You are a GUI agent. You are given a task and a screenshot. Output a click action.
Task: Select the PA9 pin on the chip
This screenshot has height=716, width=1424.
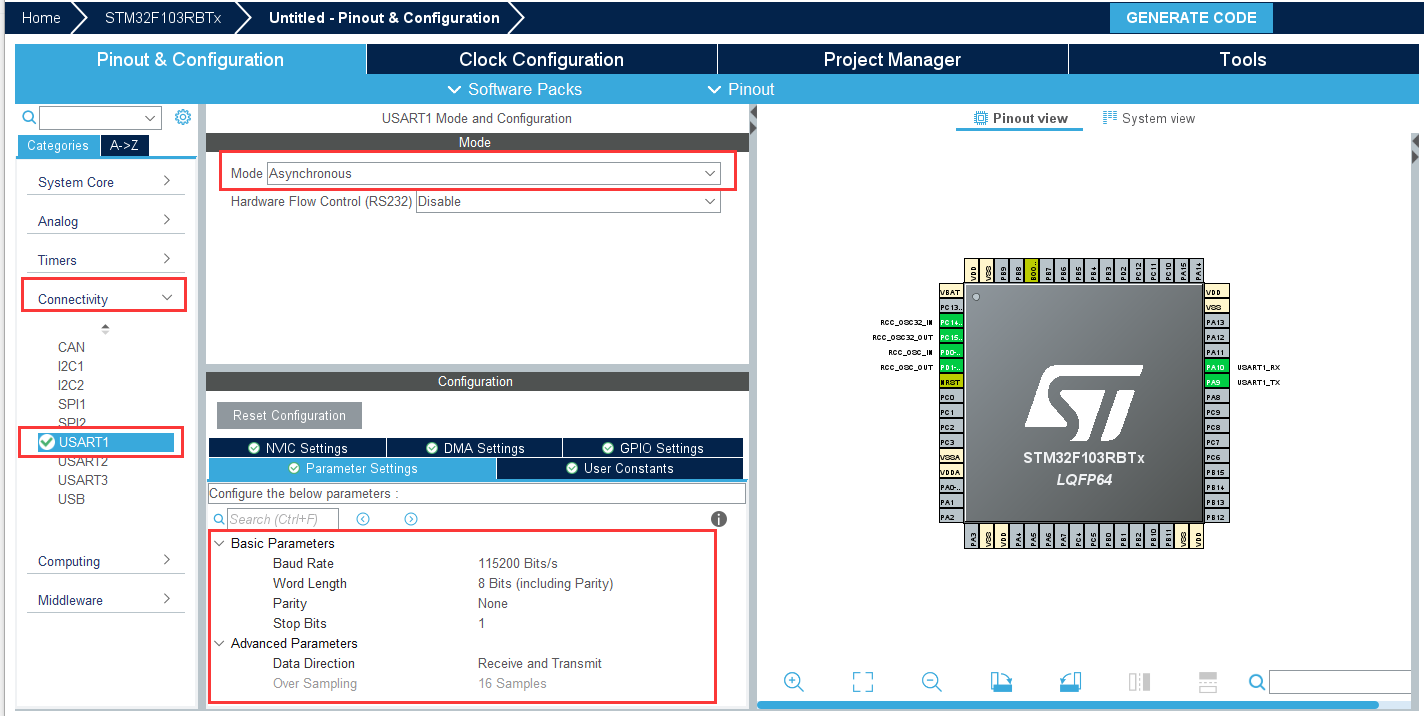coord(1216,382)
